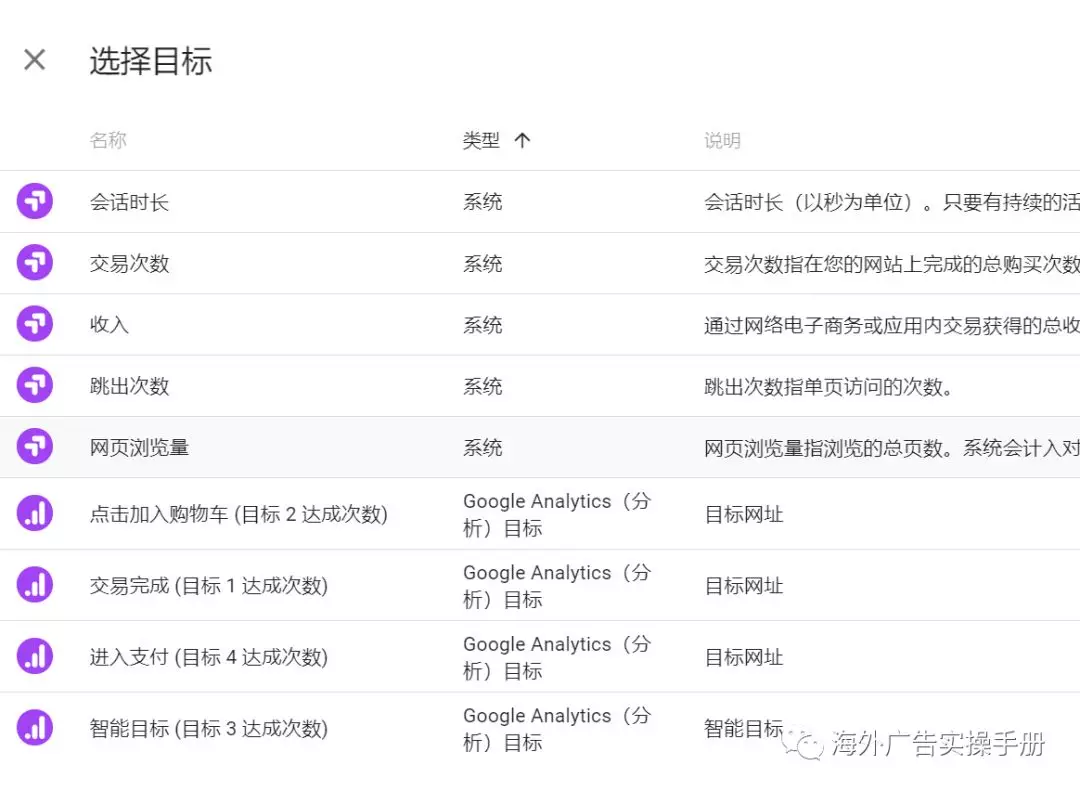
Task: Click the sort arrow next to 类型
Action: 522,141
